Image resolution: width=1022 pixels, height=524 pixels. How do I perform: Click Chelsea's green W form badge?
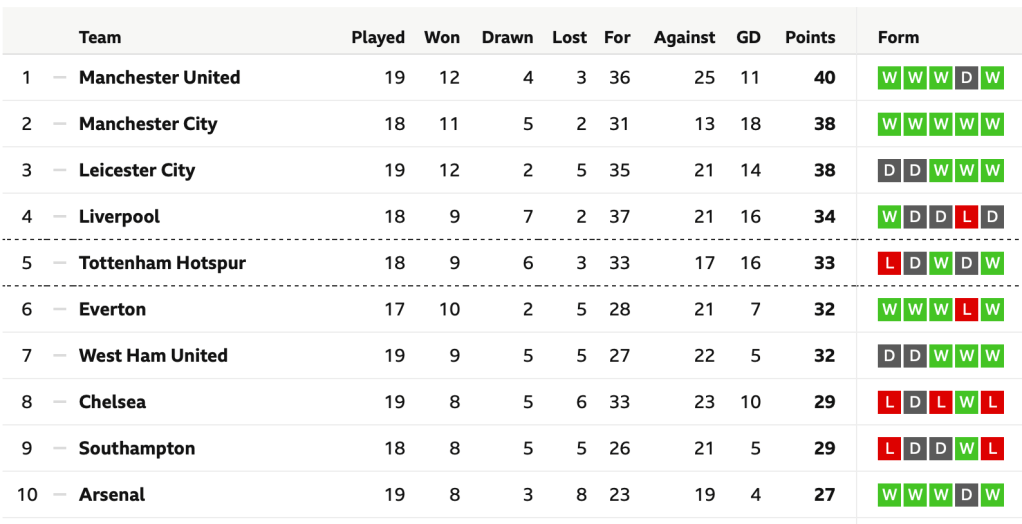(966, 403)
